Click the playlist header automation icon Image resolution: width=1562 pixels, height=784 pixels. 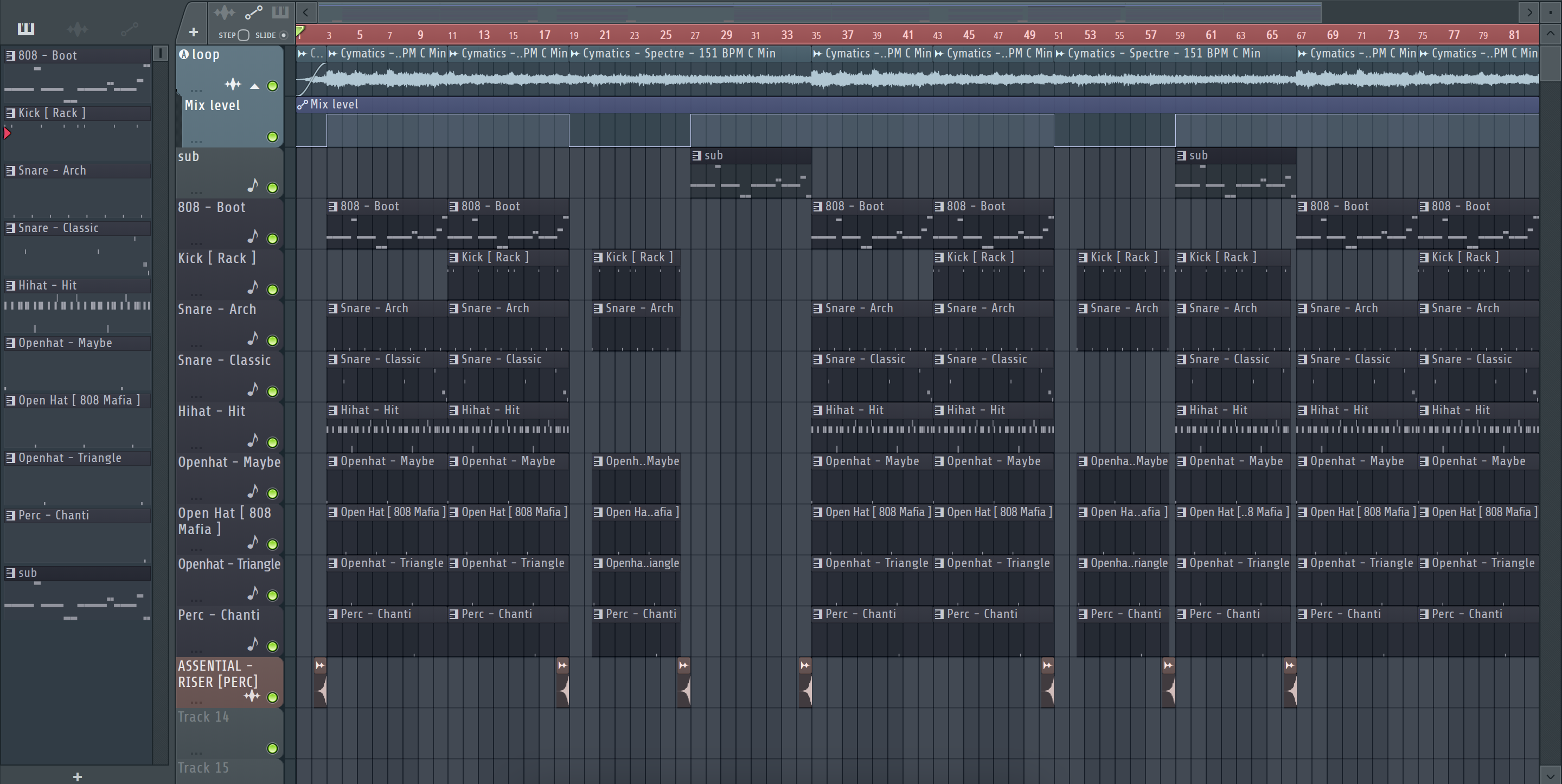253,12
